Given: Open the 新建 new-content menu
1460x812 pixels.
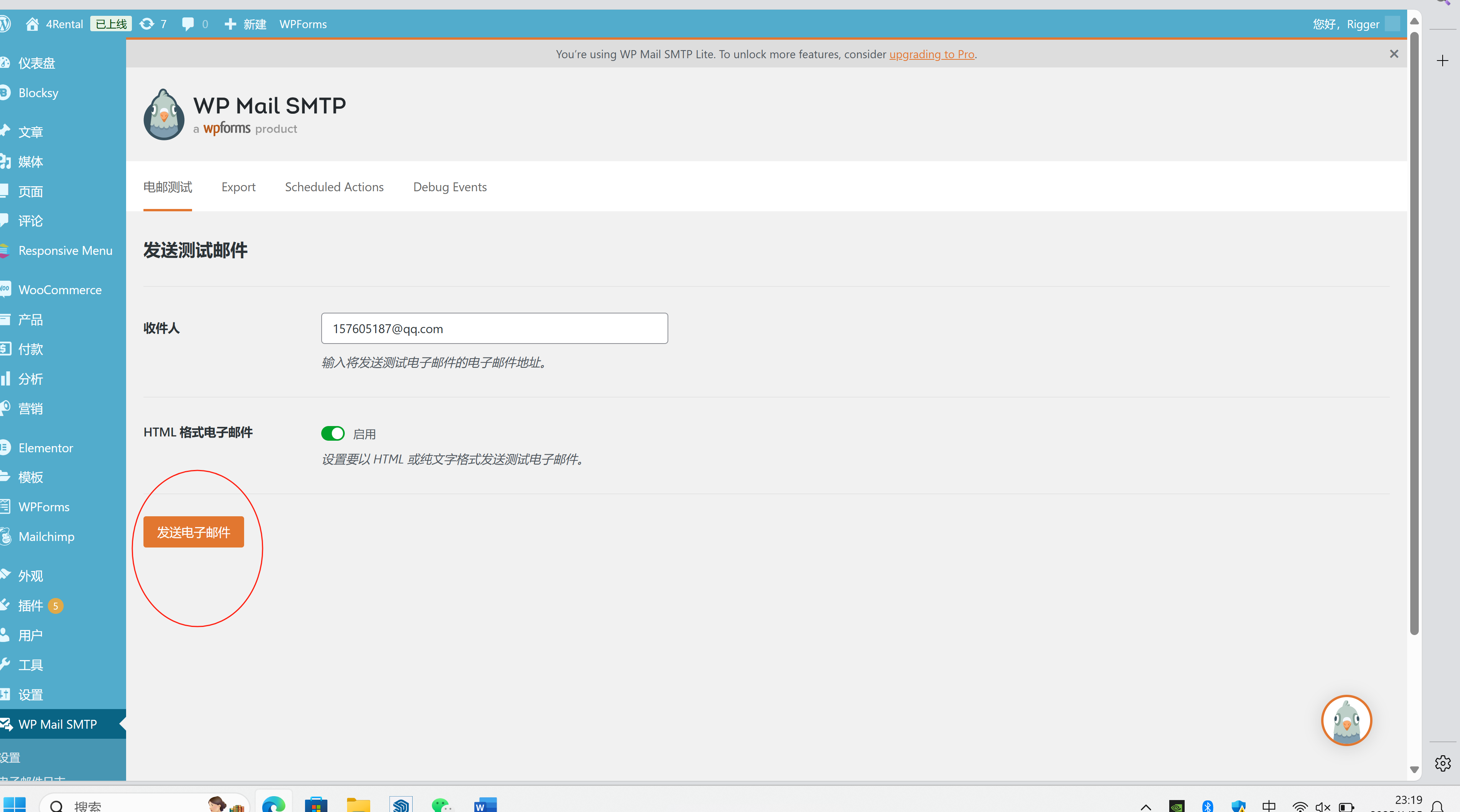Looking at the screenshot, I should pos(245,24).
